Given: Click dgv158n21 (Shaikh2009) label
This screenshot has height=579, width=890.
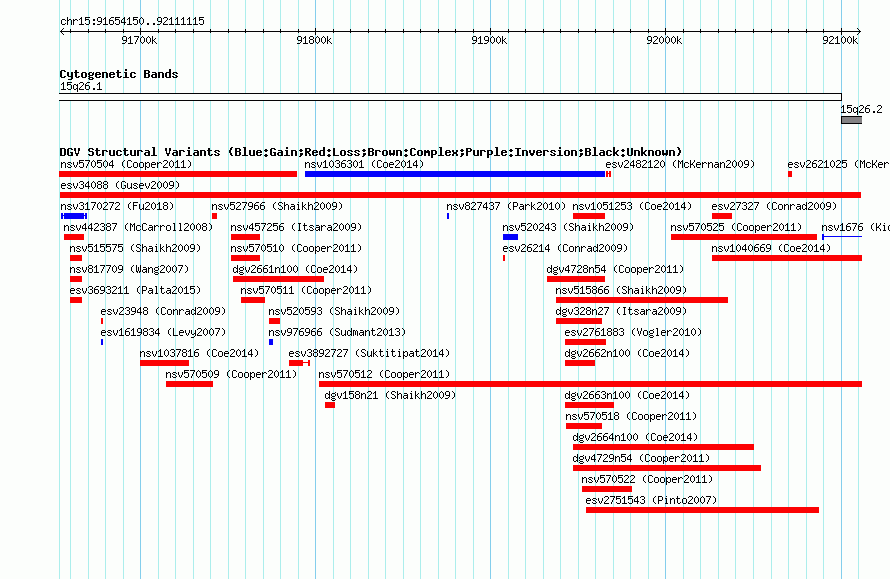Looking at the screenshot, I should (x=391, y=396).
